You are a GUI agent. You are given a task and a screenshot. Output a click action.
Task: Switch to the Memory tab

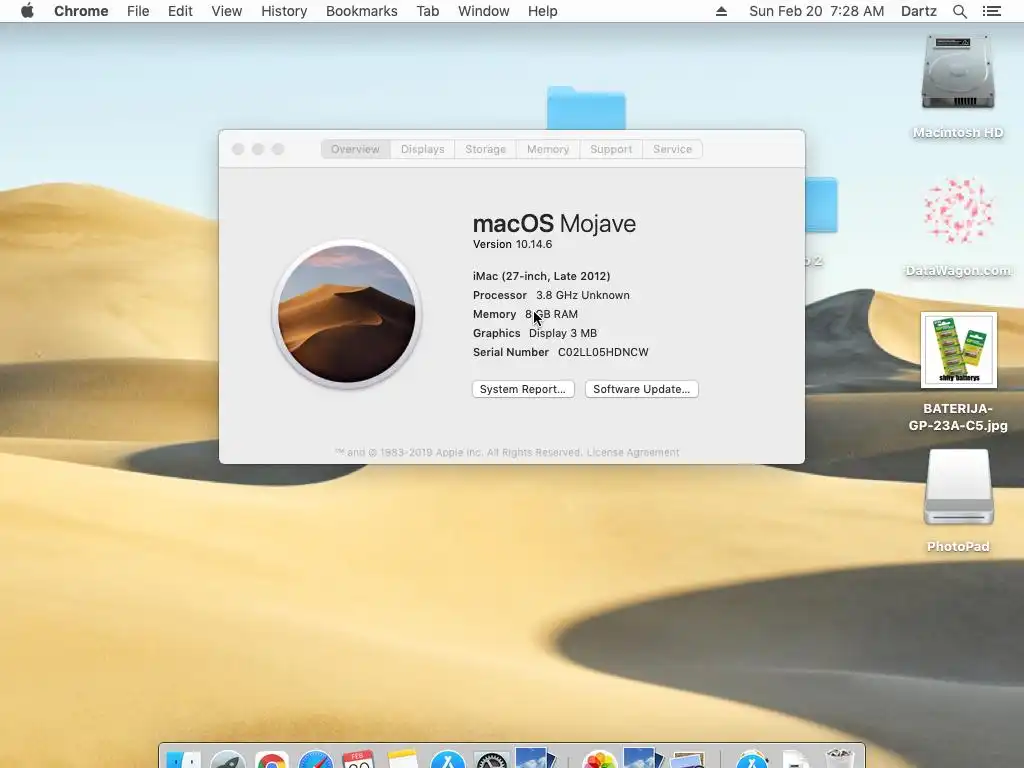(548, 149)
